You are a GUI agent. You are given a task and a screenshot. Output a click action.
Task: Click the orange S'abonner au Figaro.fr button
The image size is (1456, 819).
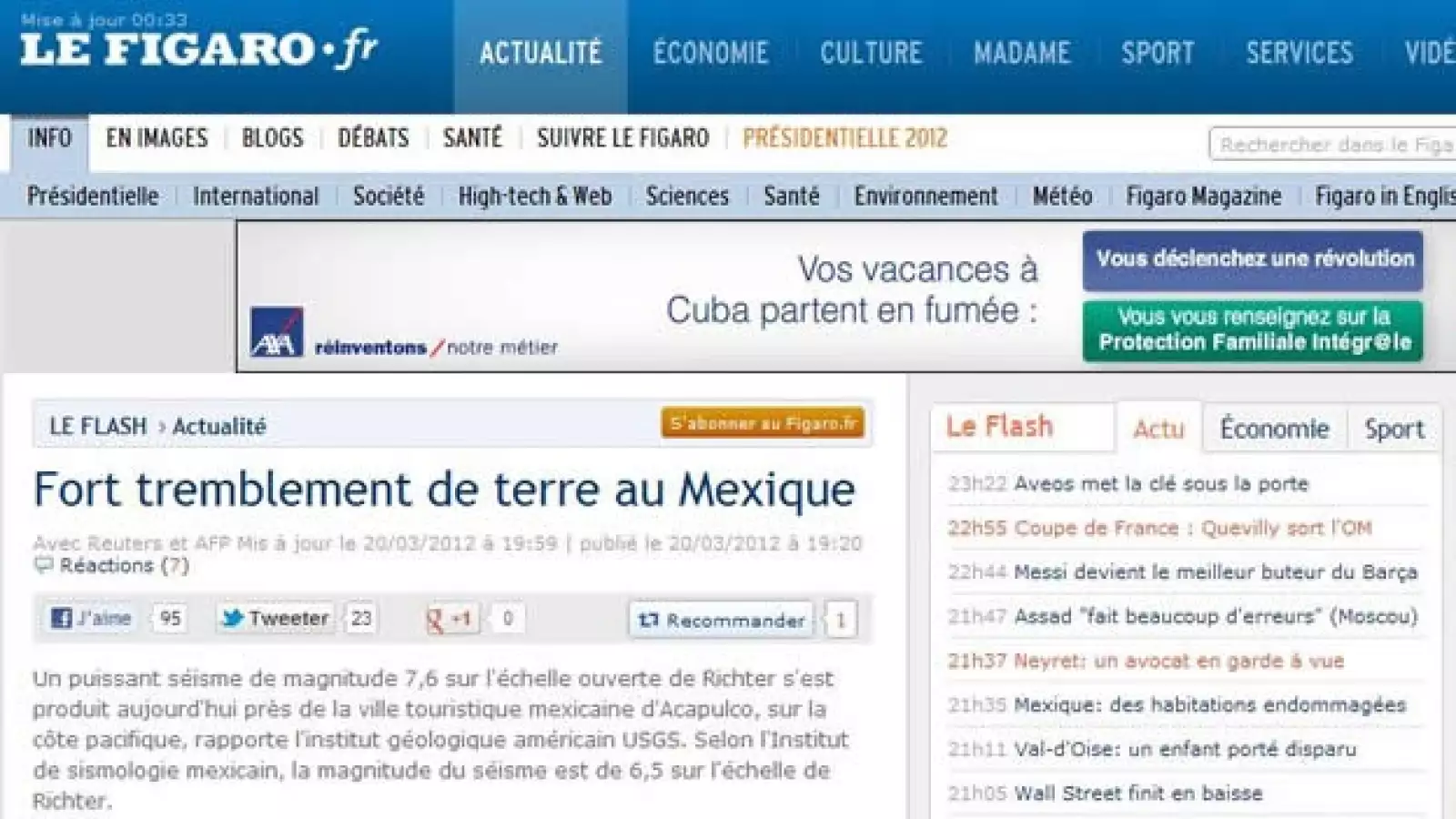(765, 424)
